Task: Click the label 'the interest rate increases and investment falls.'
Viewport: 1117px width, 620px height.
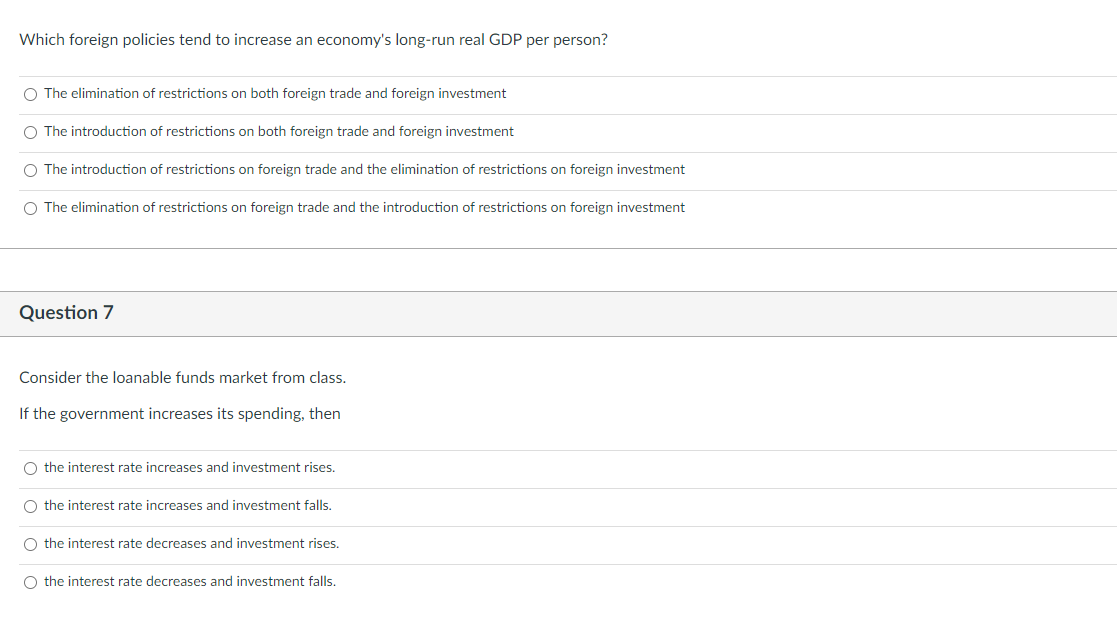Action: tap(188, 505)
